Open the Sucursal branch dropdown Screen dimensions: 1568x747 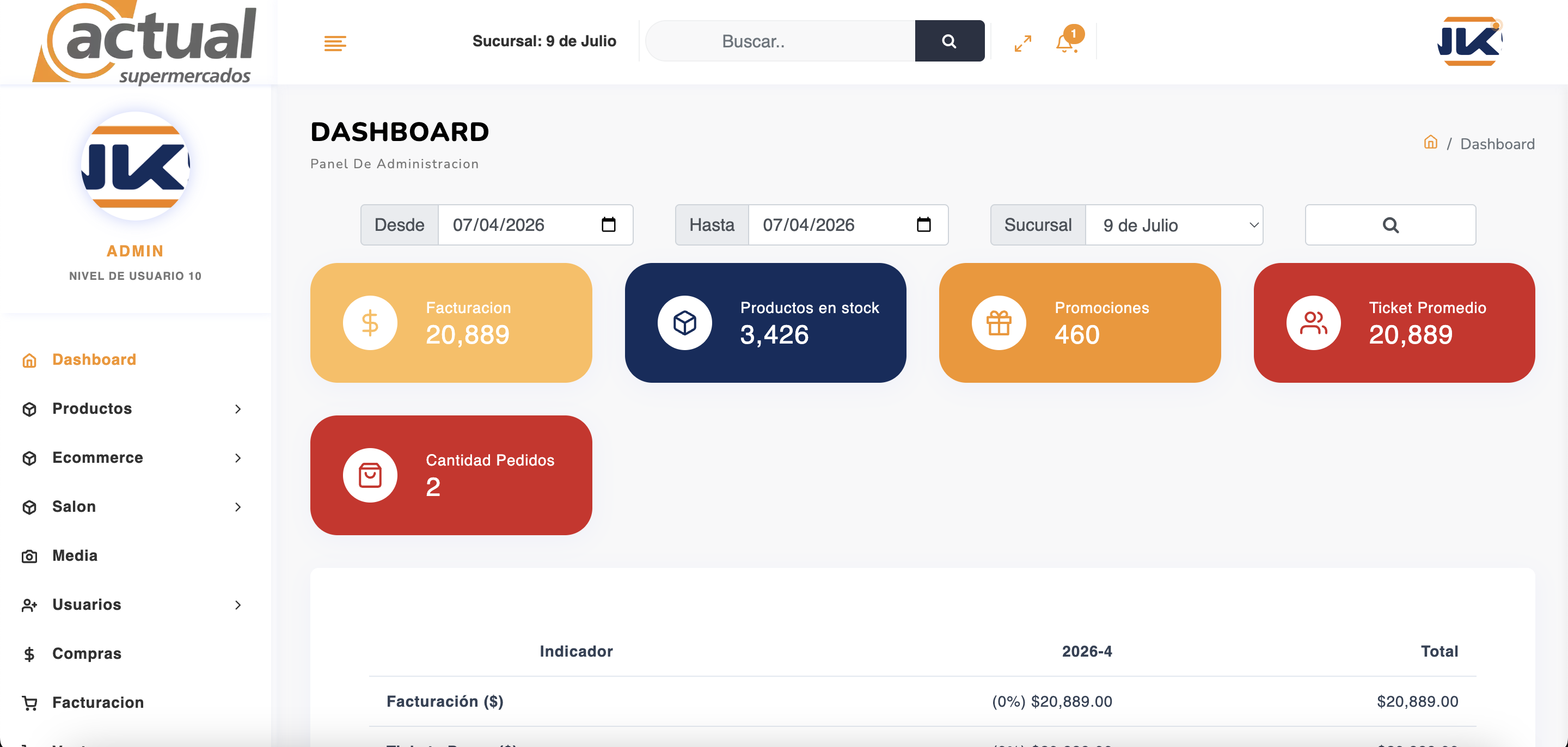click(1174, 225)
